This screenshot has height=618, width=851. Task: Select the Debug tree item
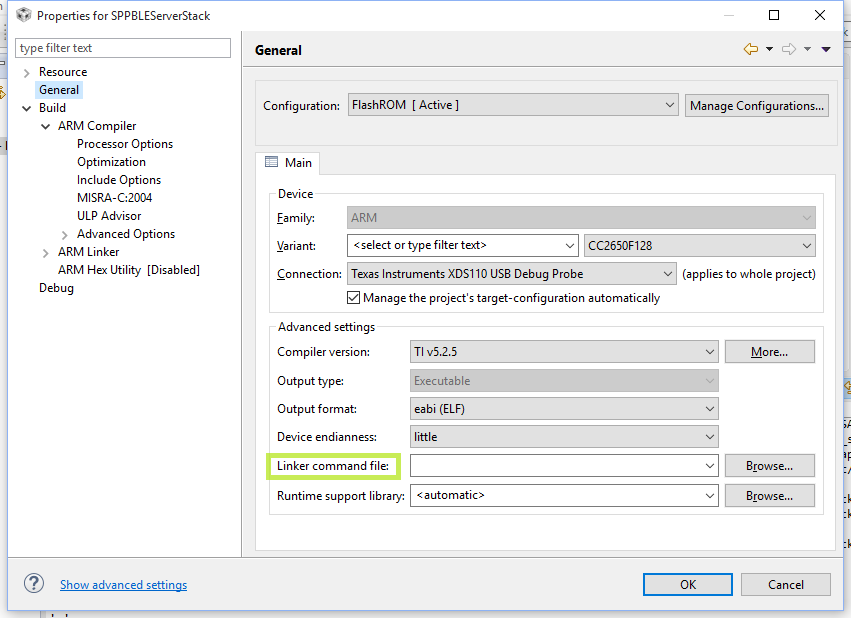[56, 288]
